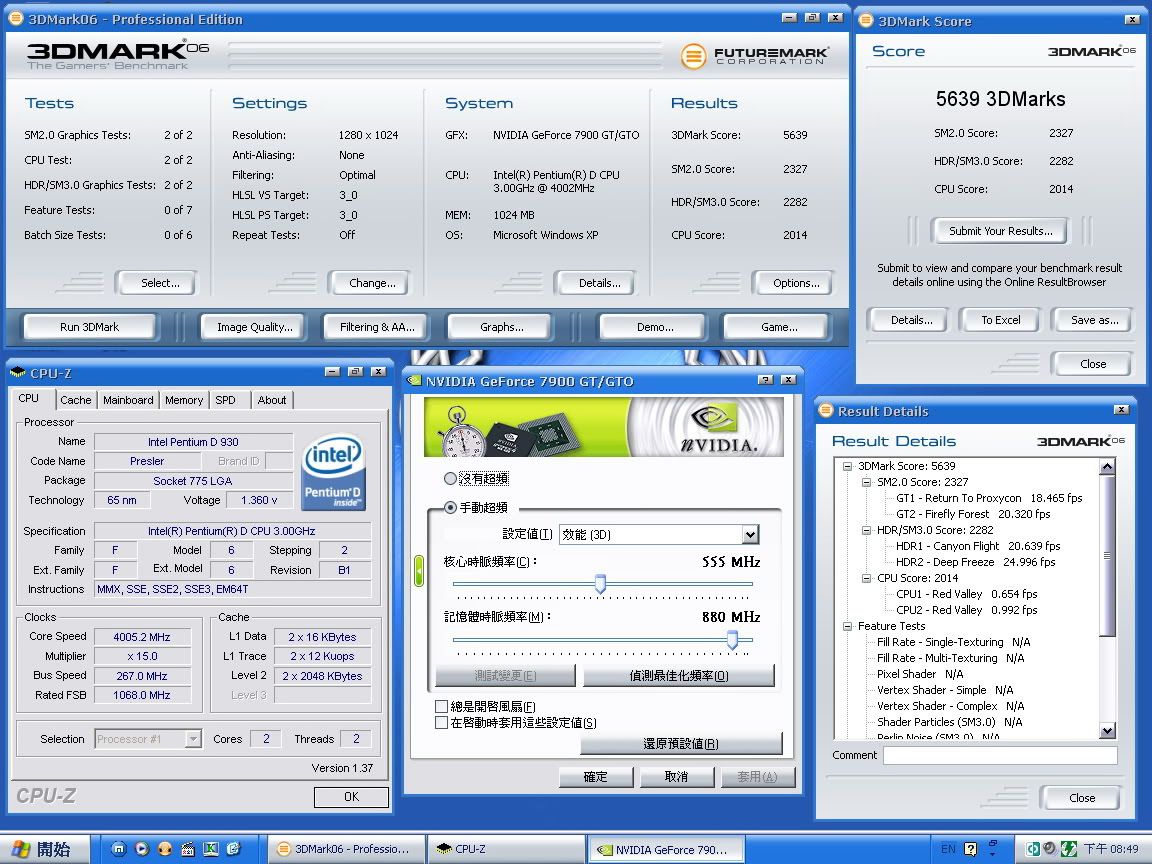Click the Futuremark Corporation logo
Viewport: 1152px width, 864px height.
click(x=755, y=56)
